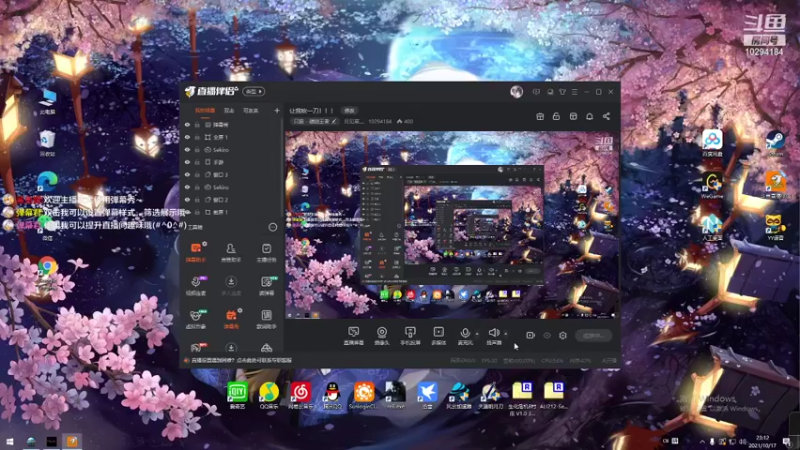
Task: Click room number 10294184 in header
Action: (x=380, y=121)
